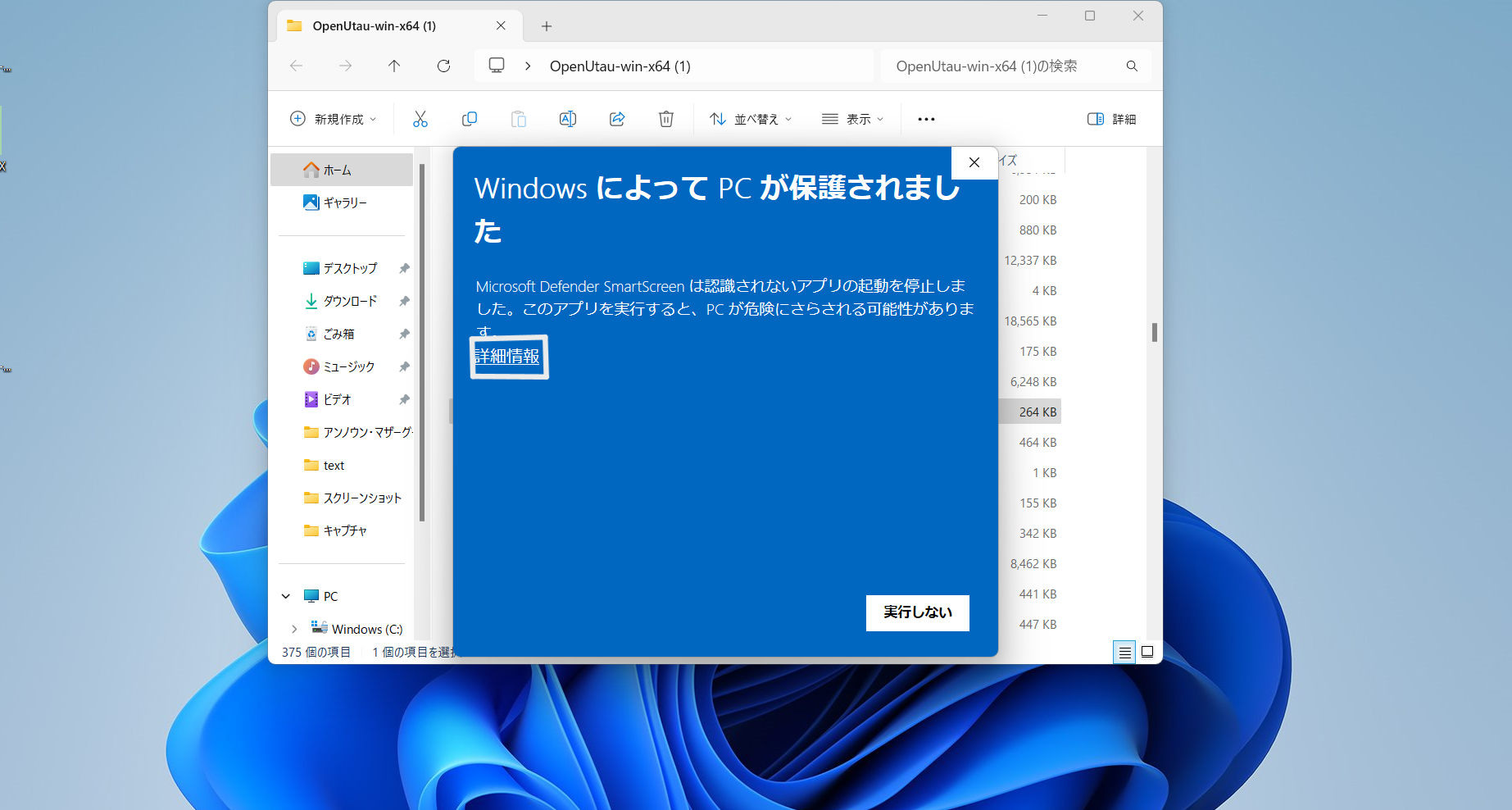The height and width of the screenshot is (810, 1512).
Task: Click the sidebar scrollbar
Action: point(422,343)
